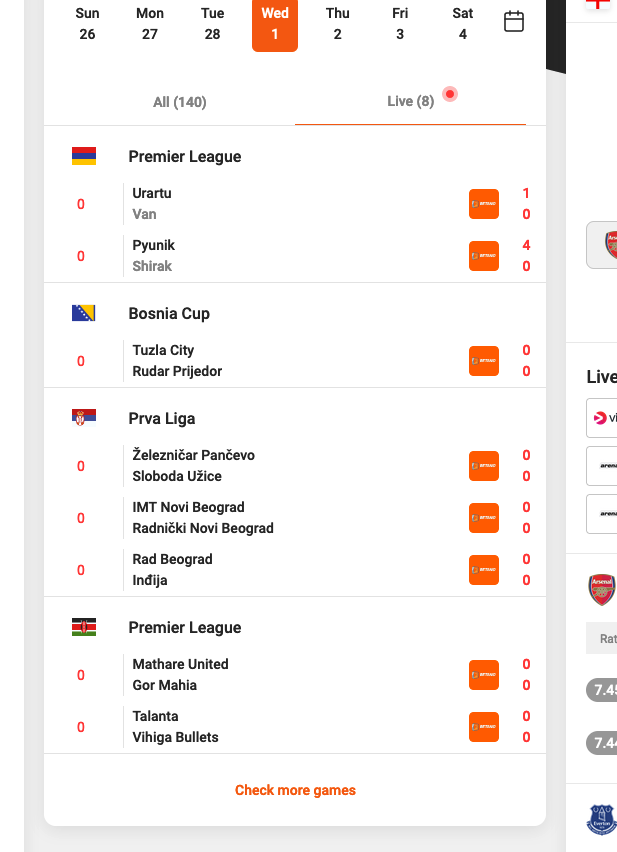Screen dimensions: 617x852
Task: Click the Kenya flag next to Premier League
Action: [x=84, y=627]
